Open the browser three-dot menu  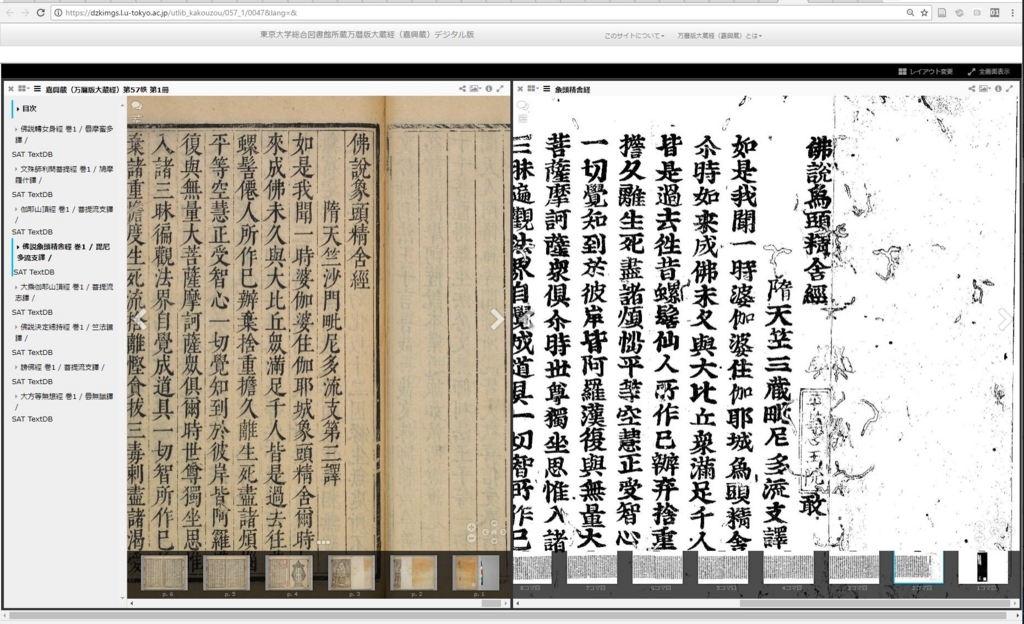(x=1012, y=12)
